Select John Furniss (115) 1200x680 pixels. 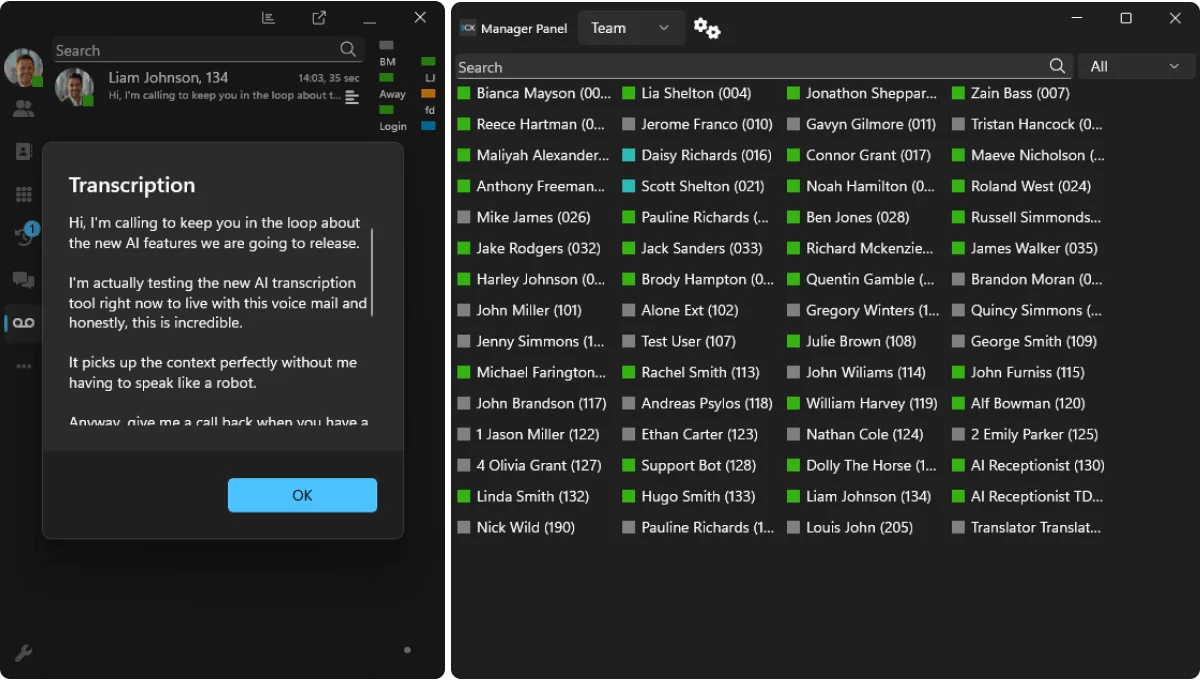[1018, 372]
